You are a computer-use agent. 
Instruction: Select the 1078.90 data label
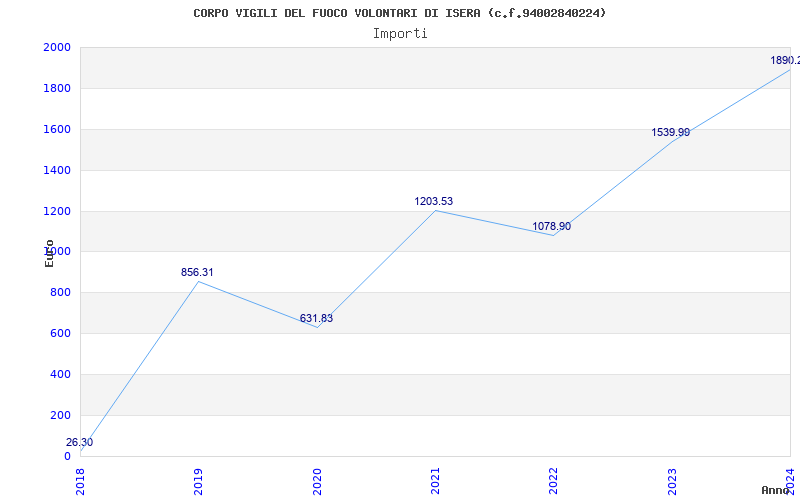pyautogui.click(x=552, y=227)
